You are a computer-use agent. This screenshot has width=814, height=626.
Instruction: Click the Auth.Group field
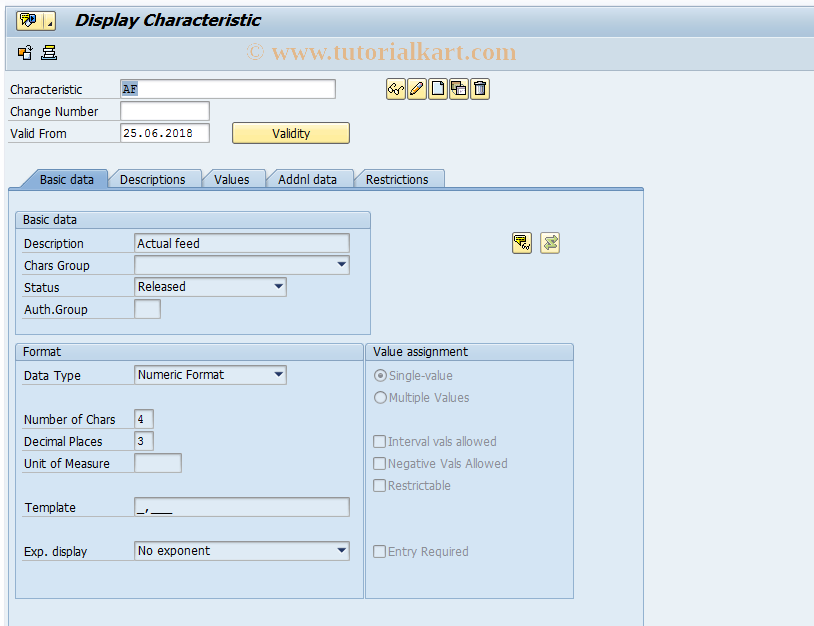click(147, 309)
